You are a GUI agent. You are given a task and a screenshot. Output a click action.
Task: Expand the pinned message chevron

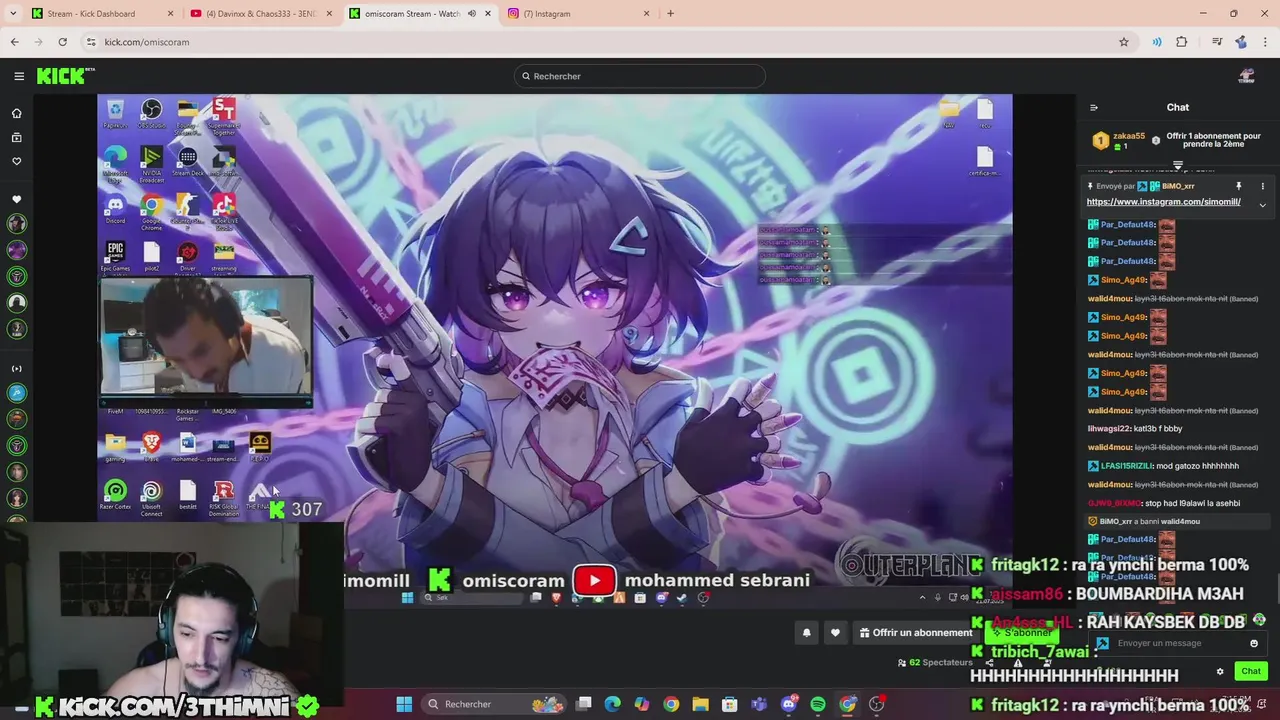pos(1262,205)
